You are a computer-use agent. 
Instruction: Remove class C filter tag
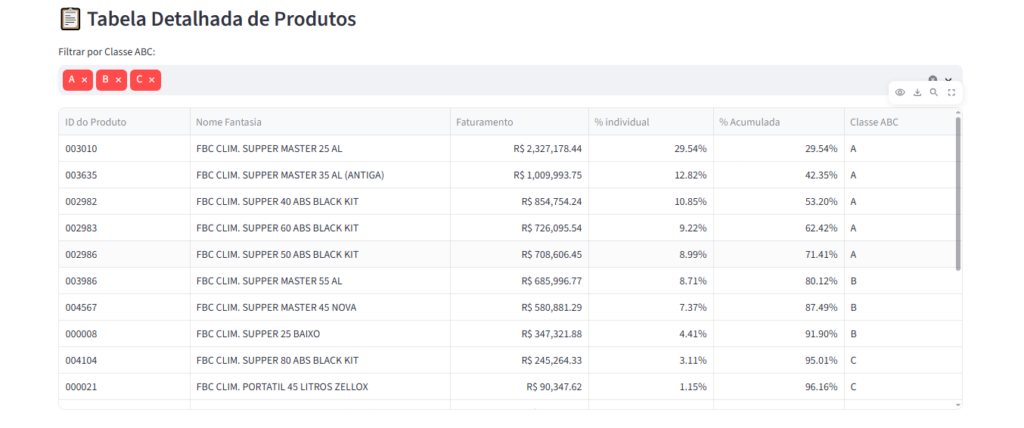[152, 80]
